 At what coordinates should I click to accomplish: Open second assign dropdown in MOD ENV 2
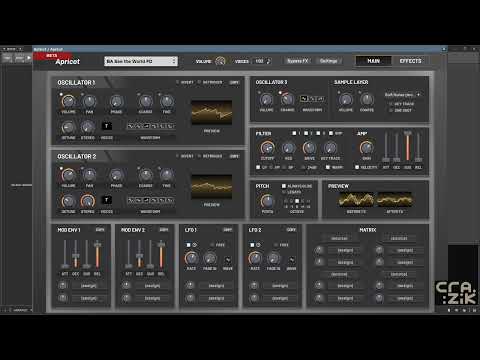coord(152,298)
